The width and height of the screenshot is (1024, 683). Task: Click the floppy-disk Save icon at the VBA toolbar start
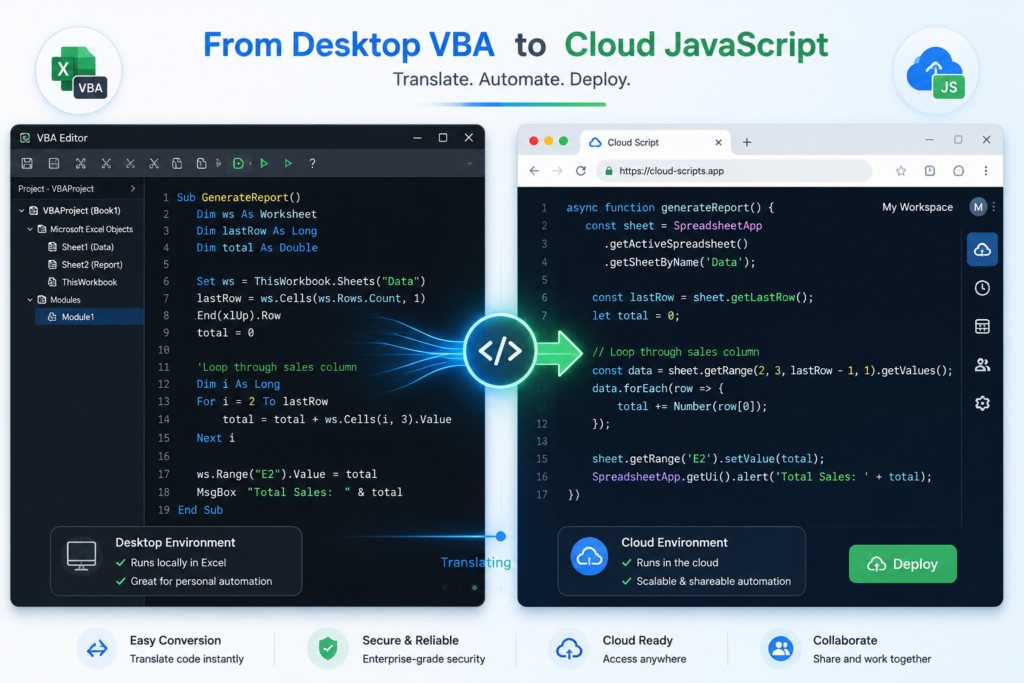click(x=27, y=163)
